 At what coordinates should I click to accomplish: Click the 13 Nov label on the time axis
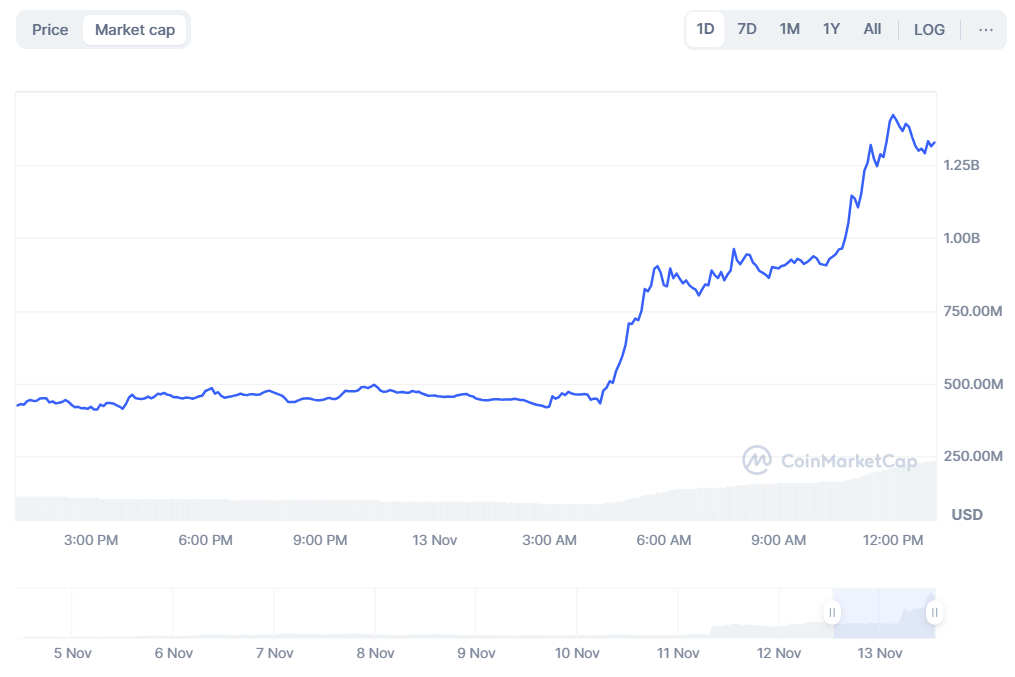[x=435, y=540]
